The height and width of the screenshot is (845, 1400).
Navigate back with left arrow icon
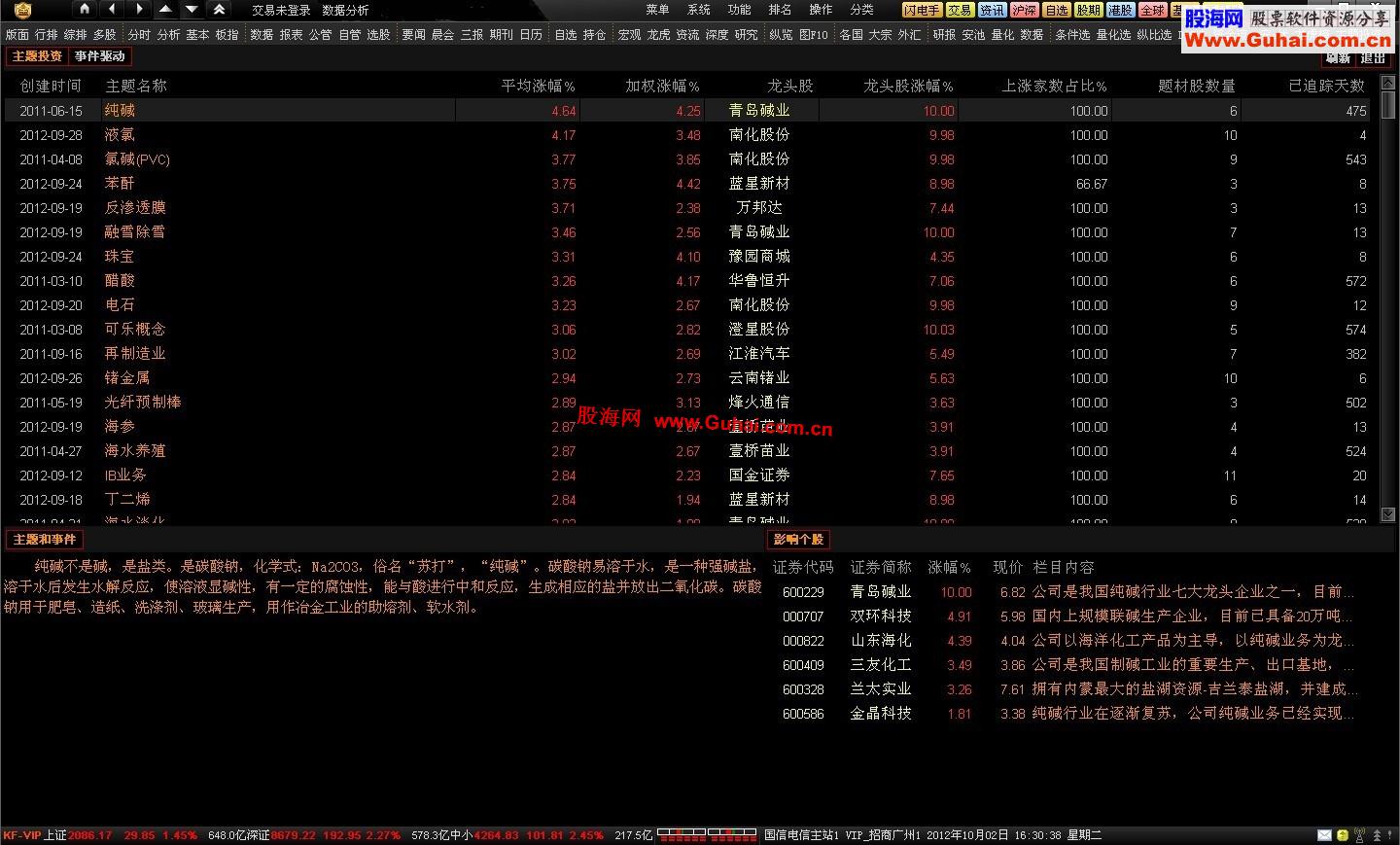(x=112, y=10)
